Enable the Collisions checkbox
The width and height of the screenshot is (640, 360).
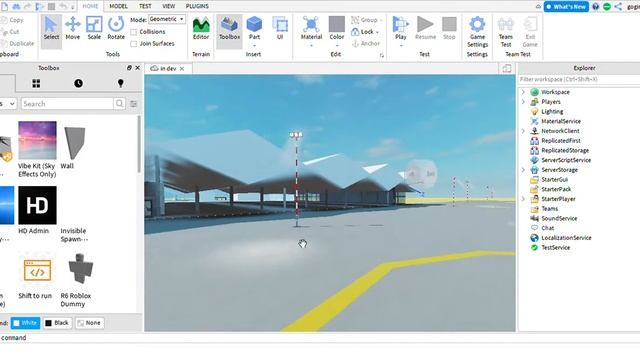pyautogui.click(x=133, y=32)
